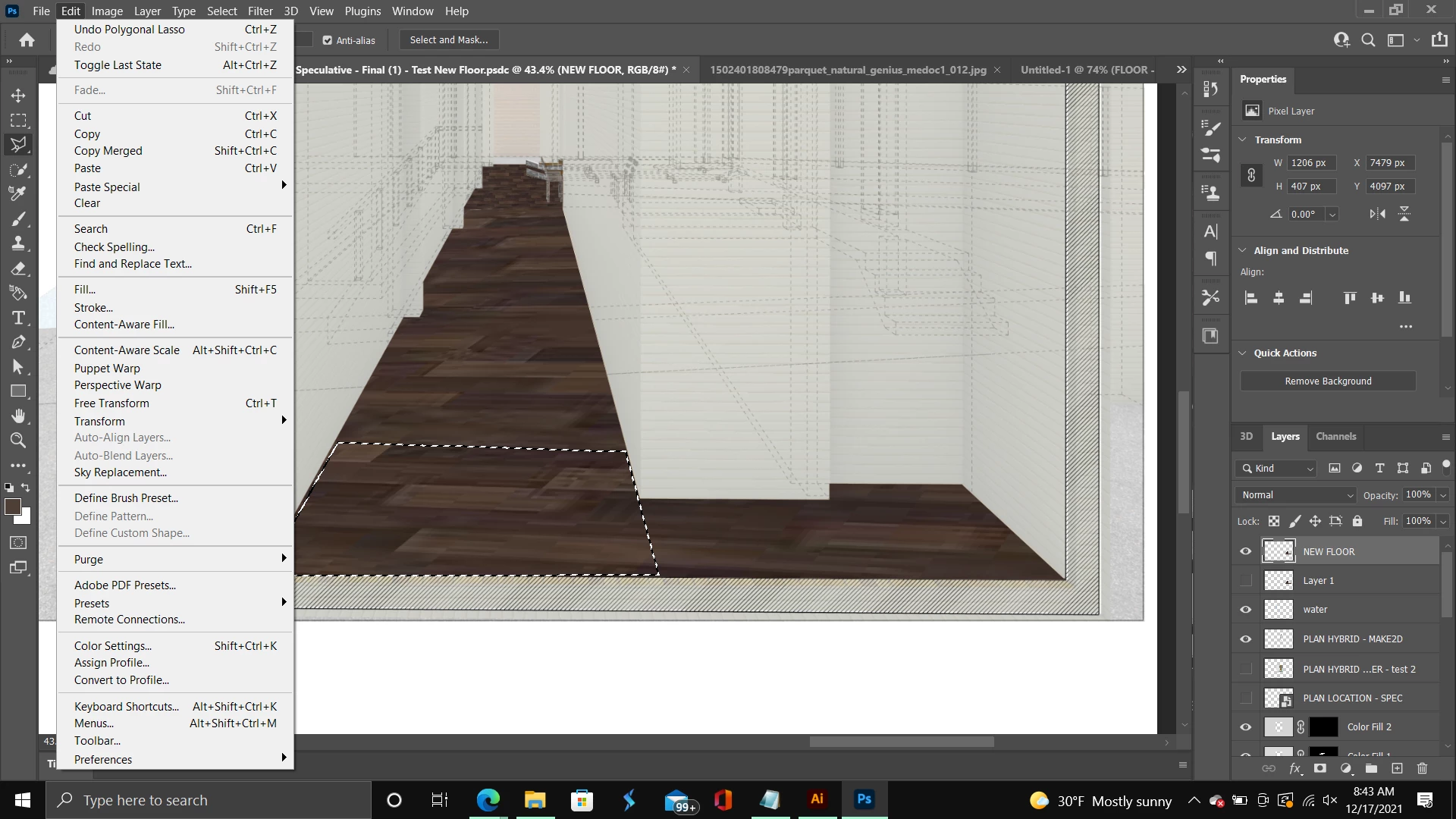Select the Eraser tool
Viewport: 1456px width, 819px height.
(x=18, y=268)
